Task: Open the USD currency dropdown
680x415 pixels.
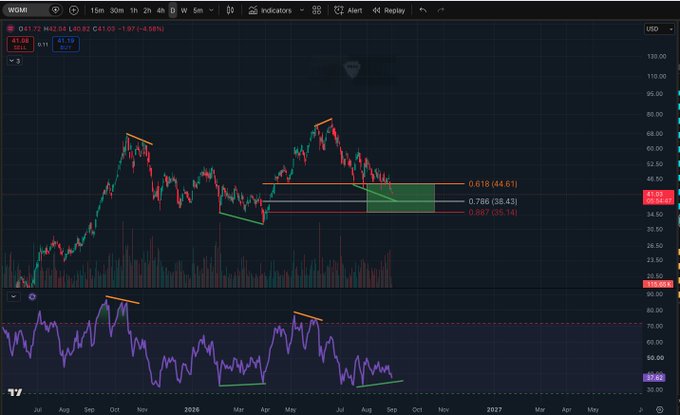Action: 658,29
